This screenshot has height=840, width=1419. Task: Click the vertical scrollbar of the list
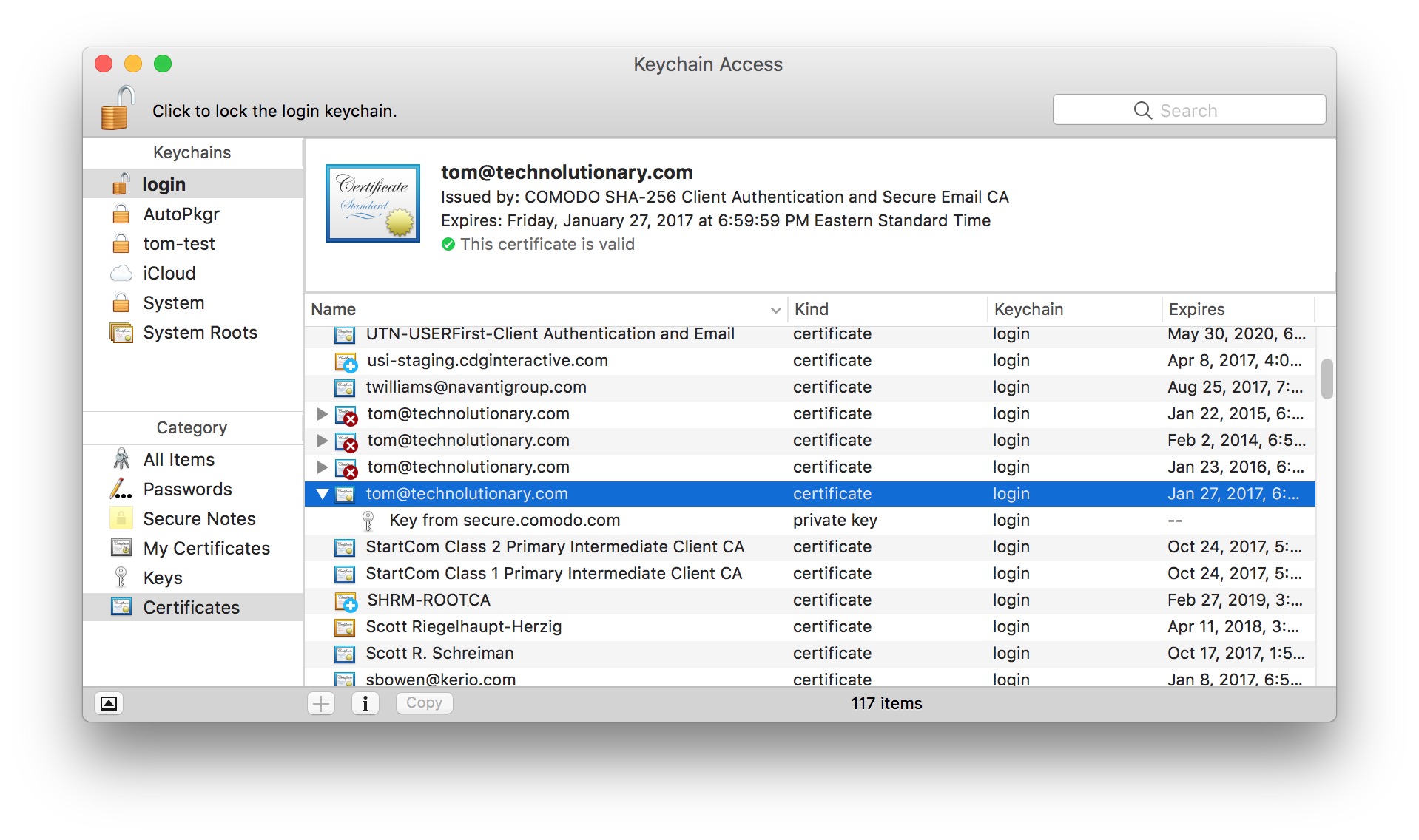point(1327,379)
